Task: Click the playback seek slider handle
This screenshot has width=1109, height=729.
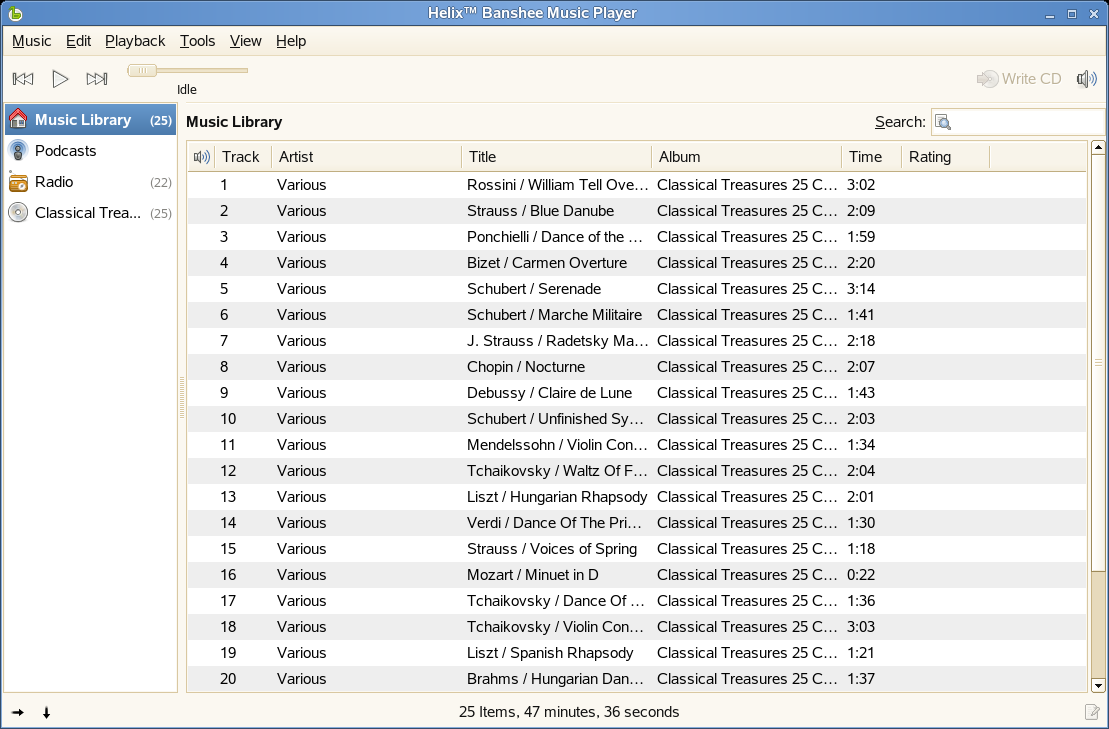Action: (x=142, y=70)
